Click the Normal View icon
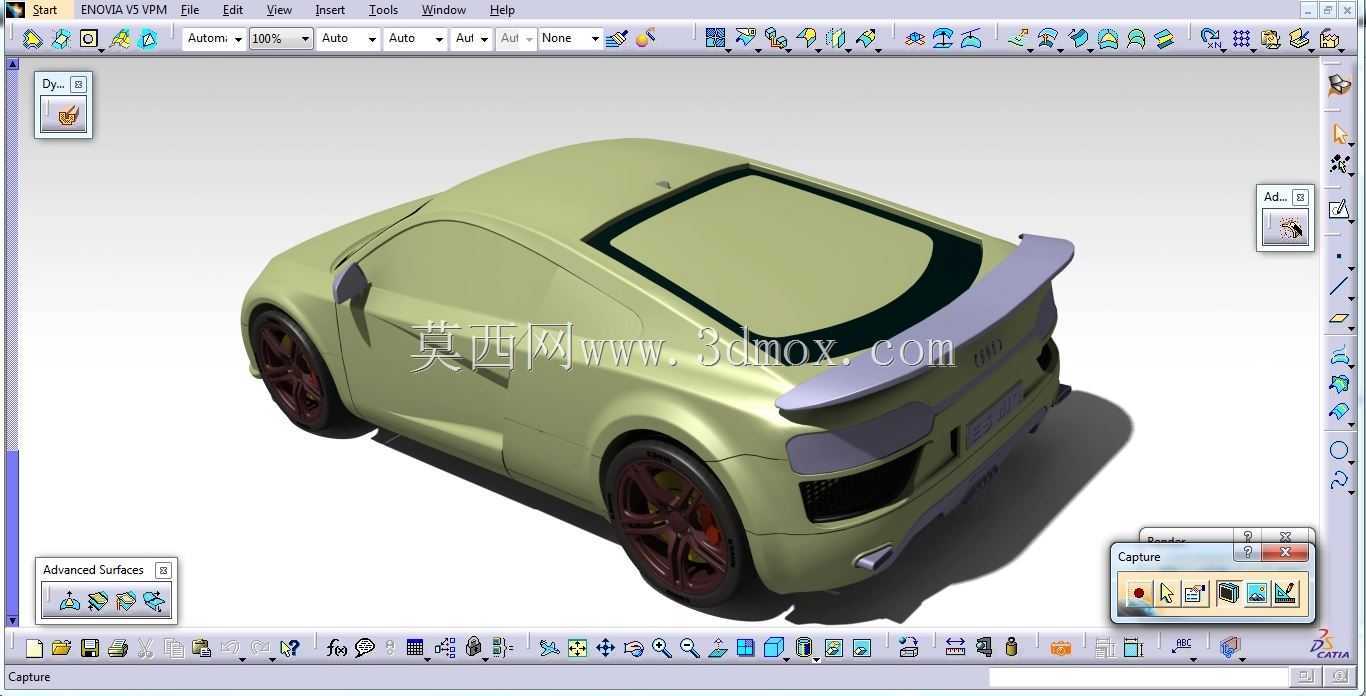Image resolution: width=1366 pixels, height=696 pixels. pyautogui.click(x=717, y=648)
